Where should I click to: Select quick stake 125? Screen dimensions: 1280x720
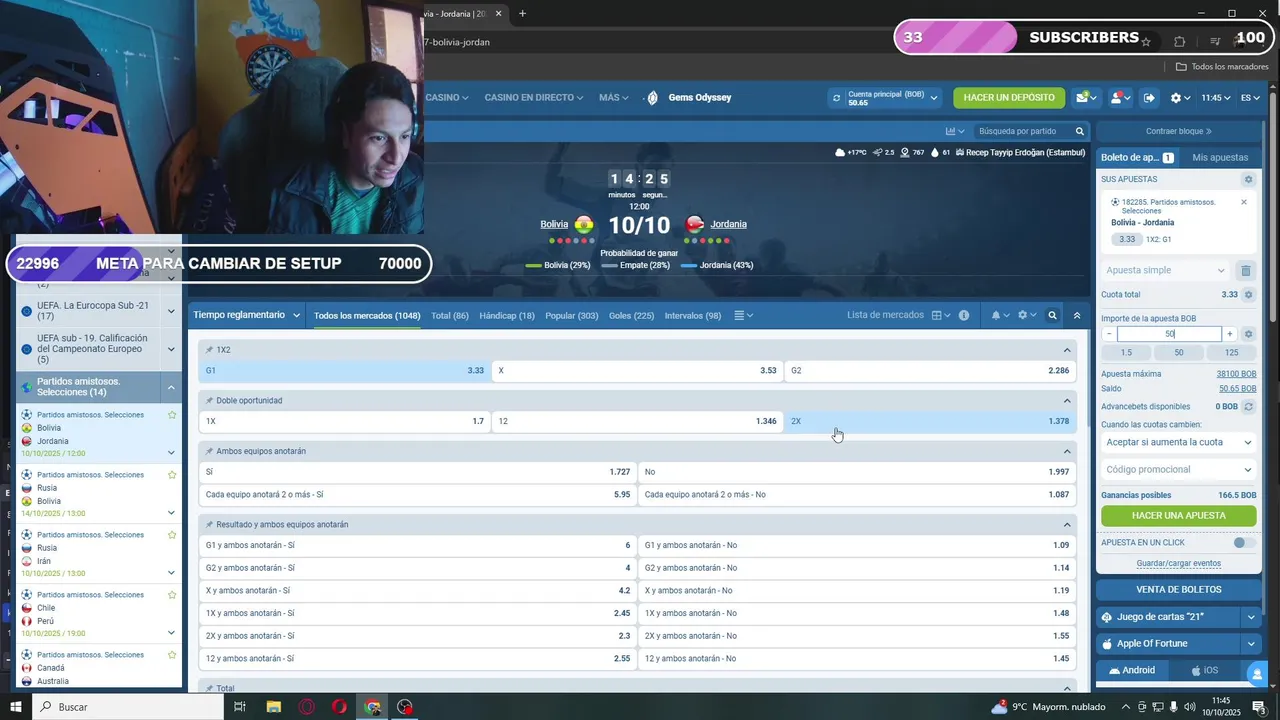click(1231, 353)
